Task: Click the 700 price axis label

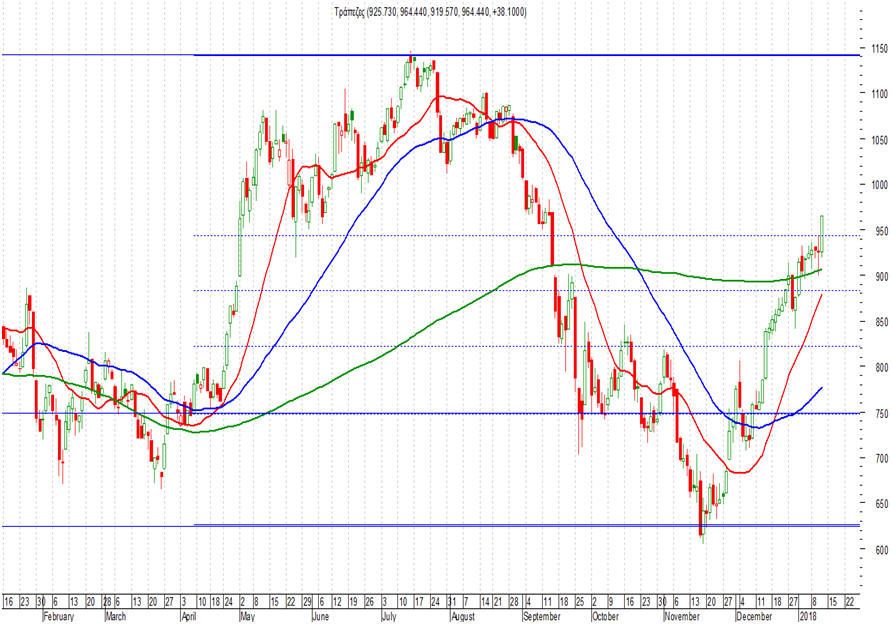Action: pyautogui.click(x=881, y=458)
